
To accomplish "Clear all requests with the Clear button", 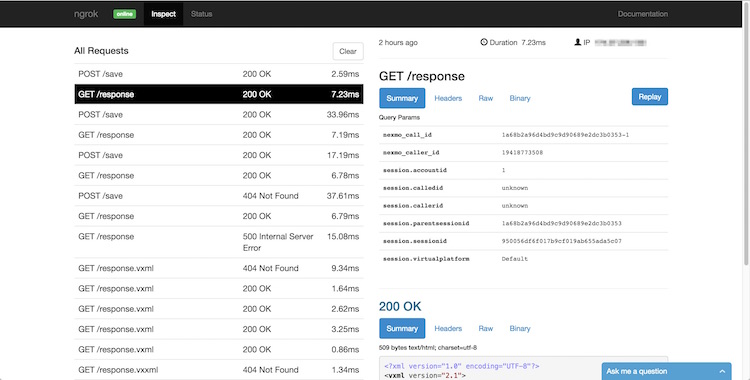I will [x=348, y=51].
